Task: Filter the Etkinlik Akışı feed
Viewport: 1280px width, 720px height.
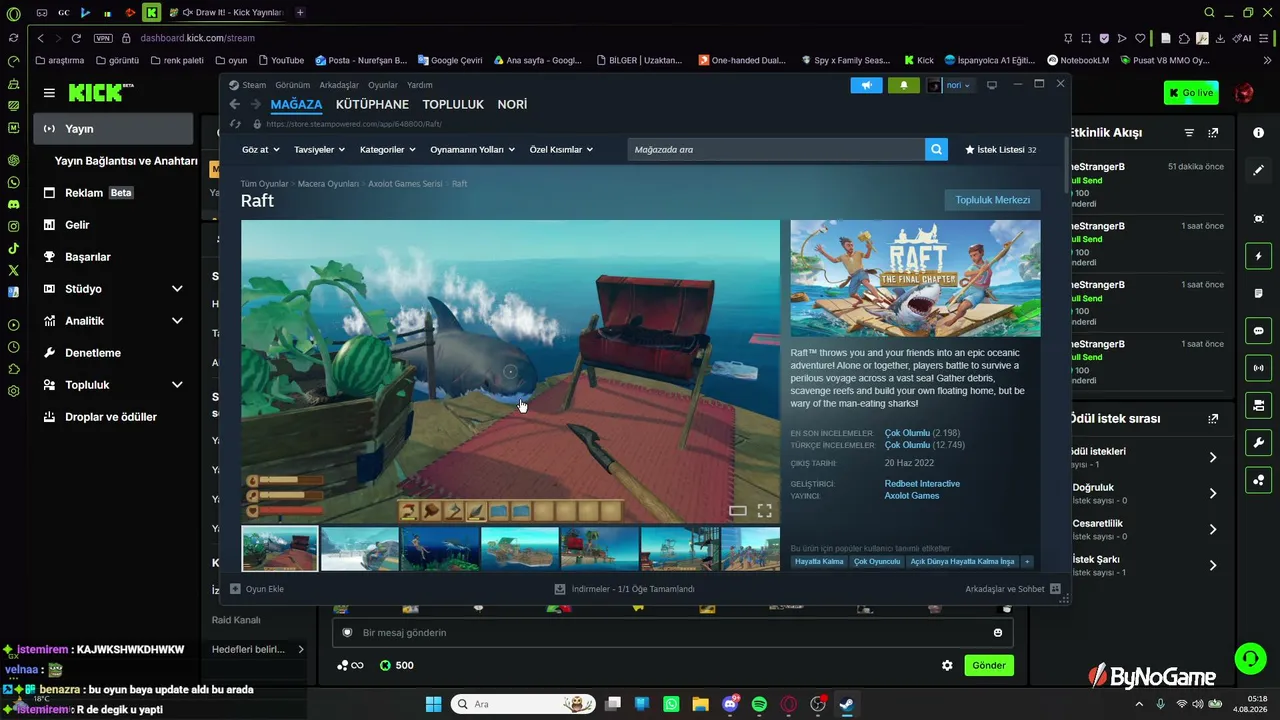Action: 1189,133
